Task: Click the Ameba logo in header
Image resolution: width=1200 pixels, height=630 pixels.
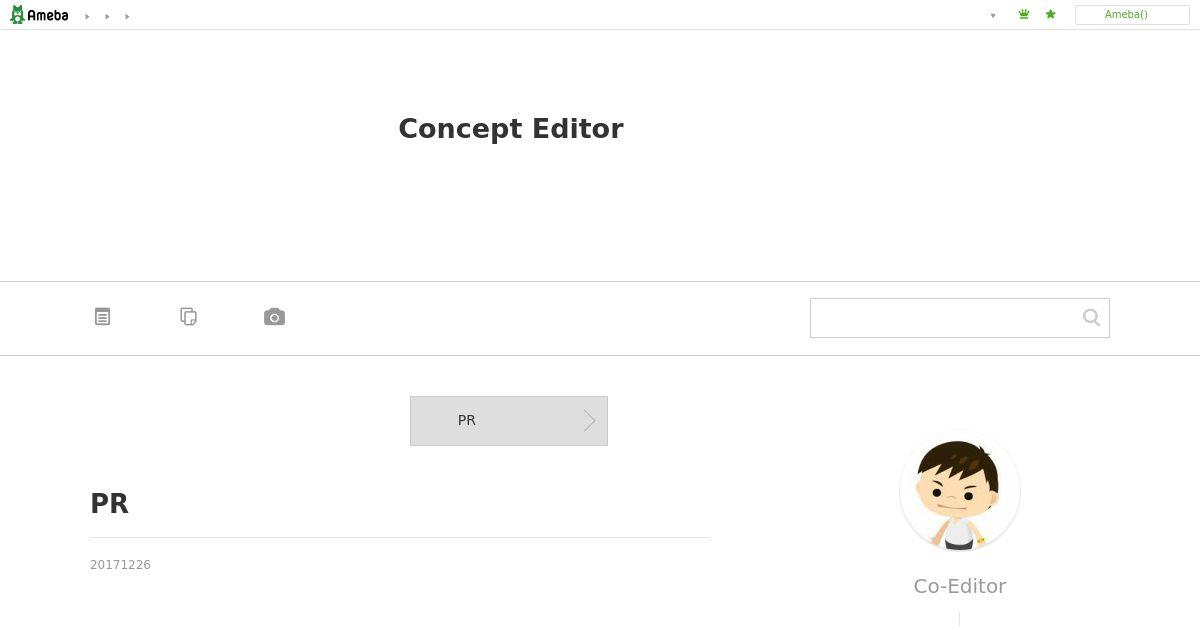Action: [39, 15]
